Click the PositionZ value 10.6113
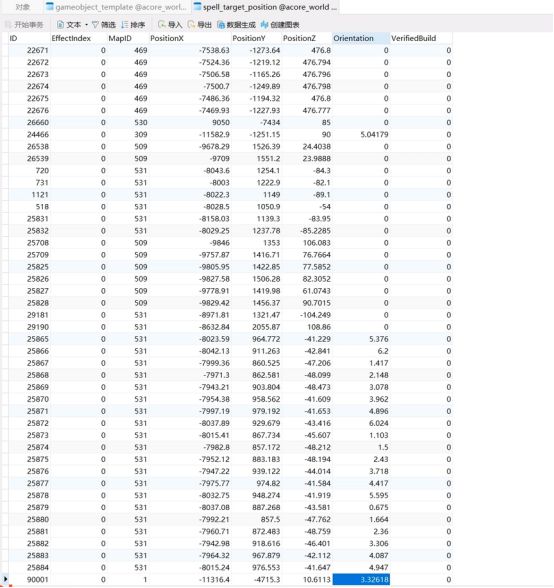Image resolution: width=554 pixels, height=588 pixels. pos(317,579)
